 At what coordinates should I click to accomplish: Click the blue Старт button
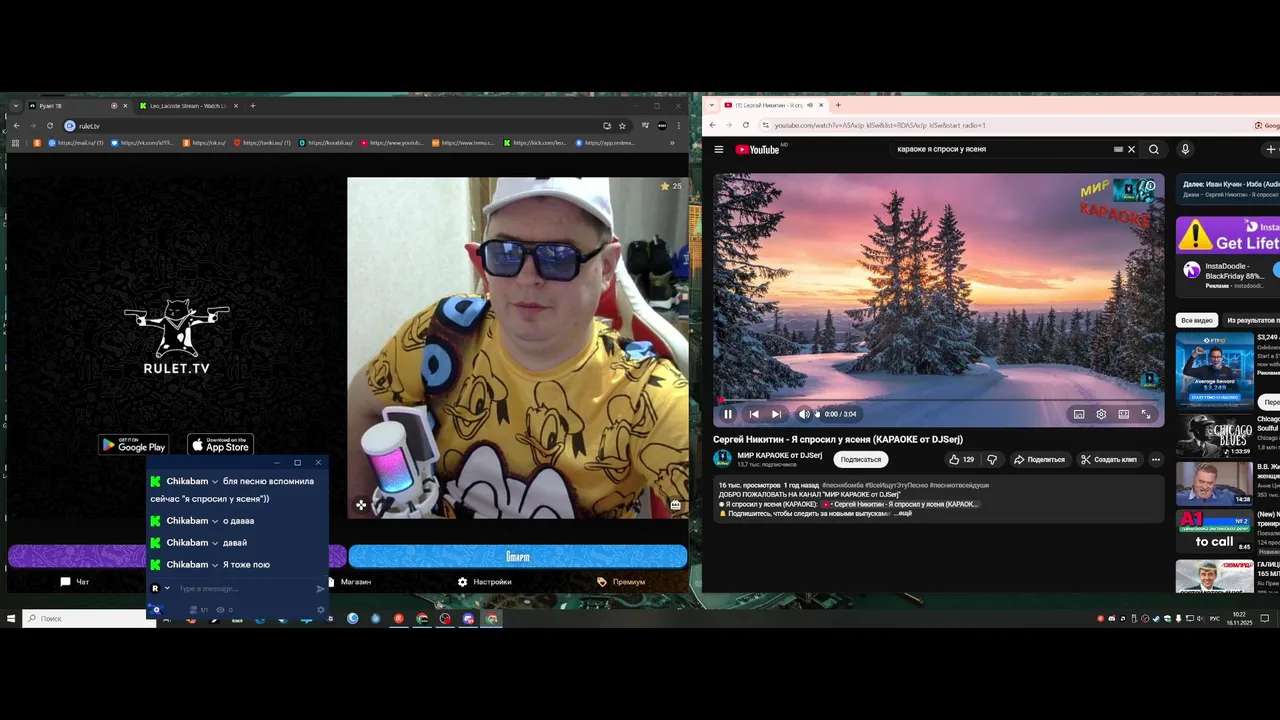tap(517, 556)
